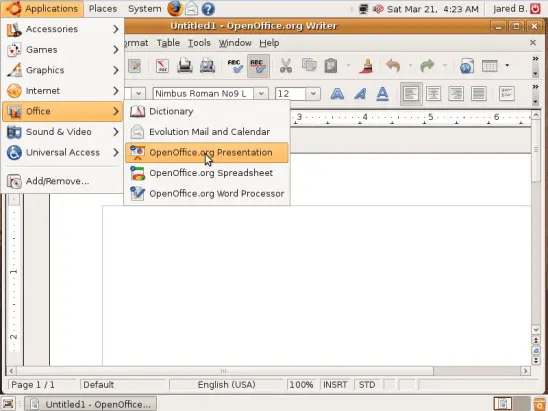The height and width of the screenshot is (411, 548).
Task: Click Untitled1 - OpenOffice taskbar button
Action: point(91,404)
